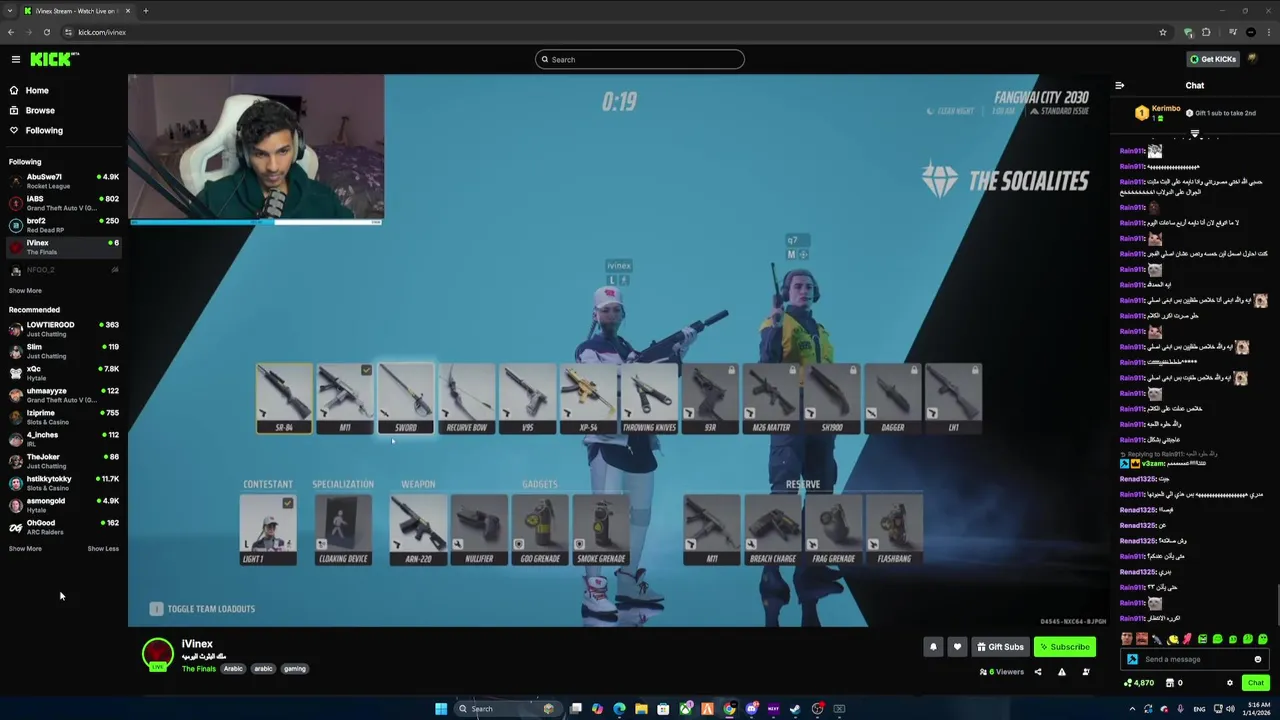This screenshot has width=1280, height=720.
Task: Open brof2 channel in Following list
Action: click(x=63, y=225)
